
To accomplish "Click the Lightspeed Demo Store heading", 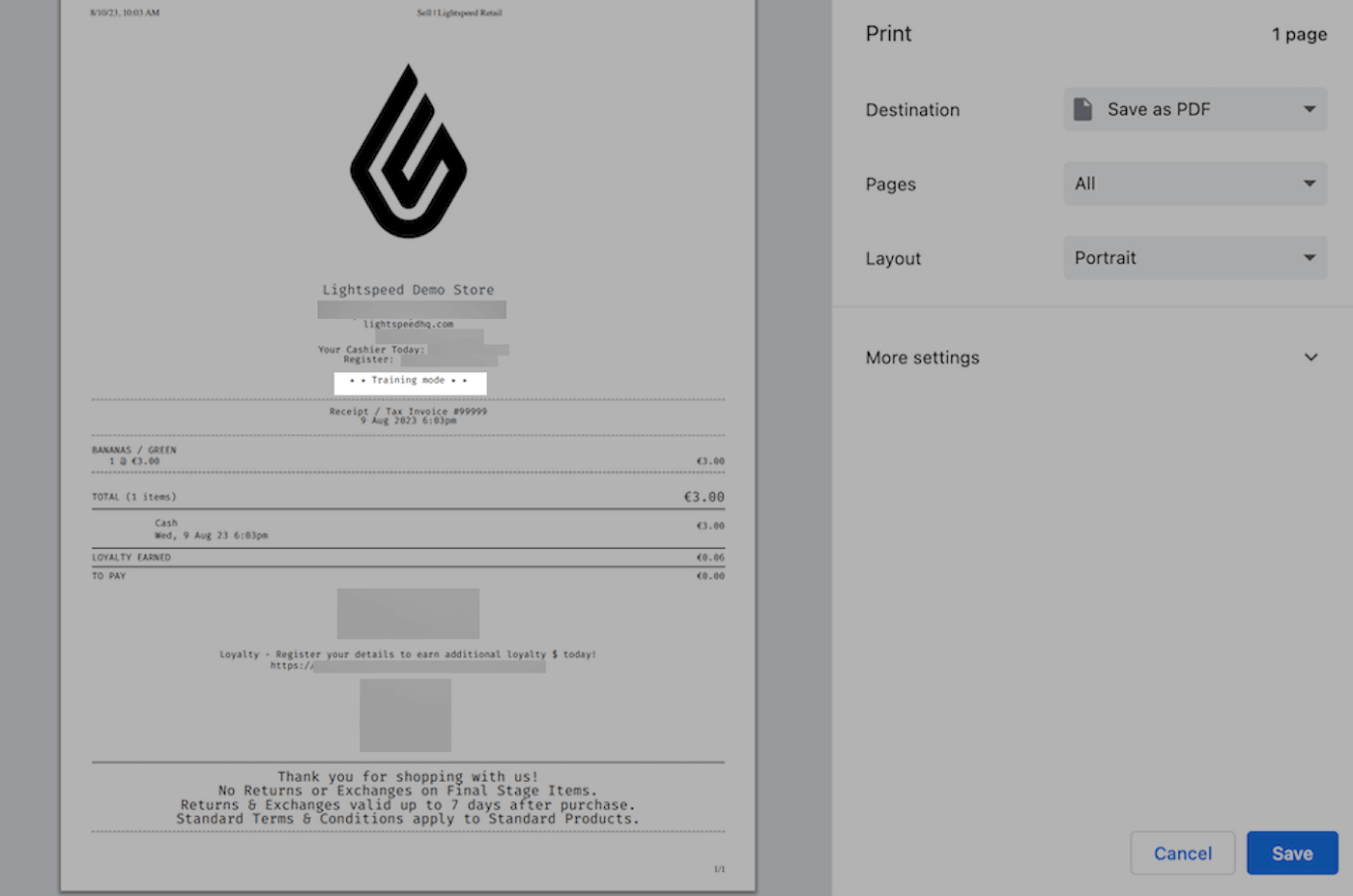I will point(408,290).
